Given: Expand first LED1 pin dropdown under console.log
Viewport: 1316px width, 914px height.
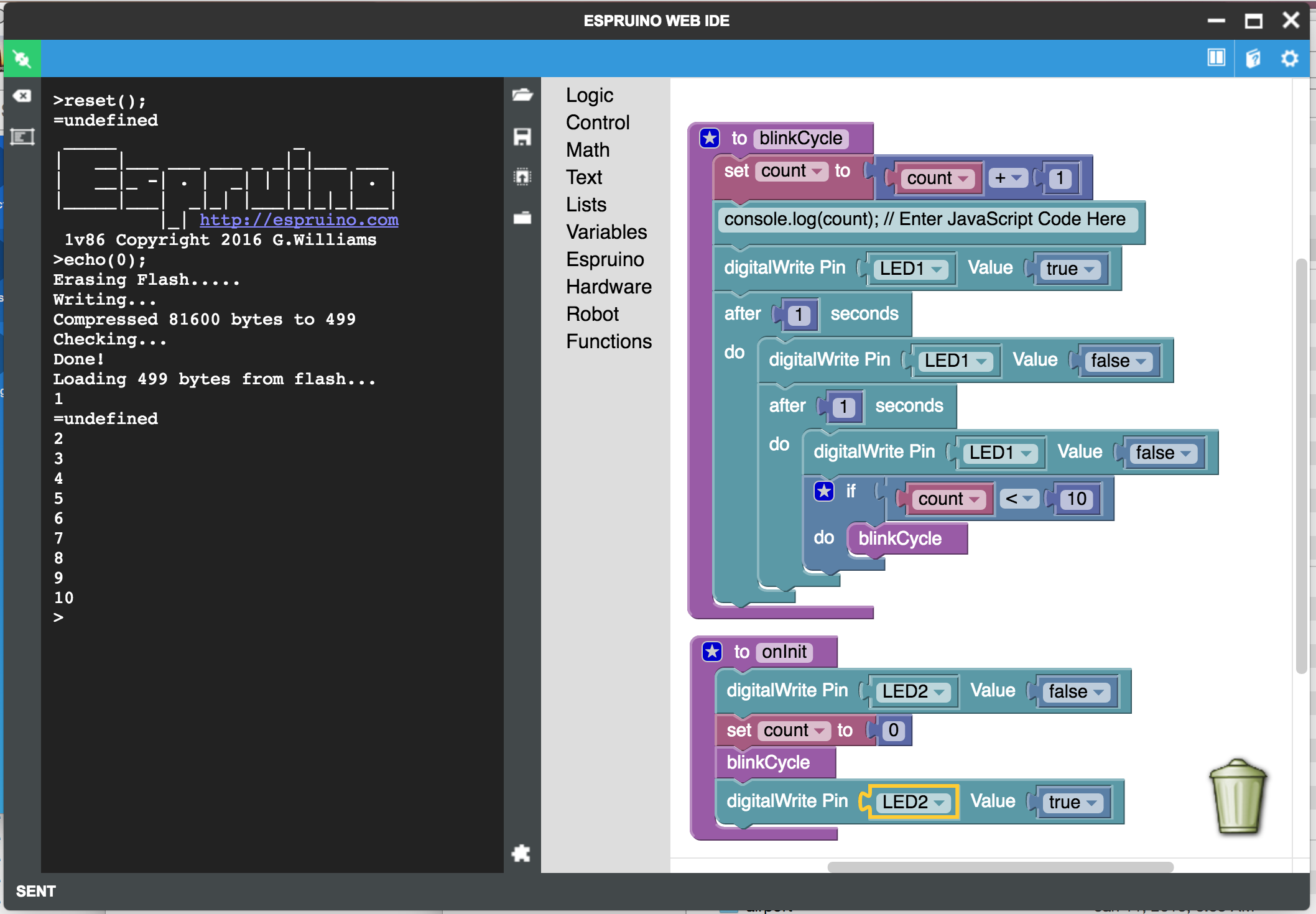Looking at the screenshot, I should (911, 269).
